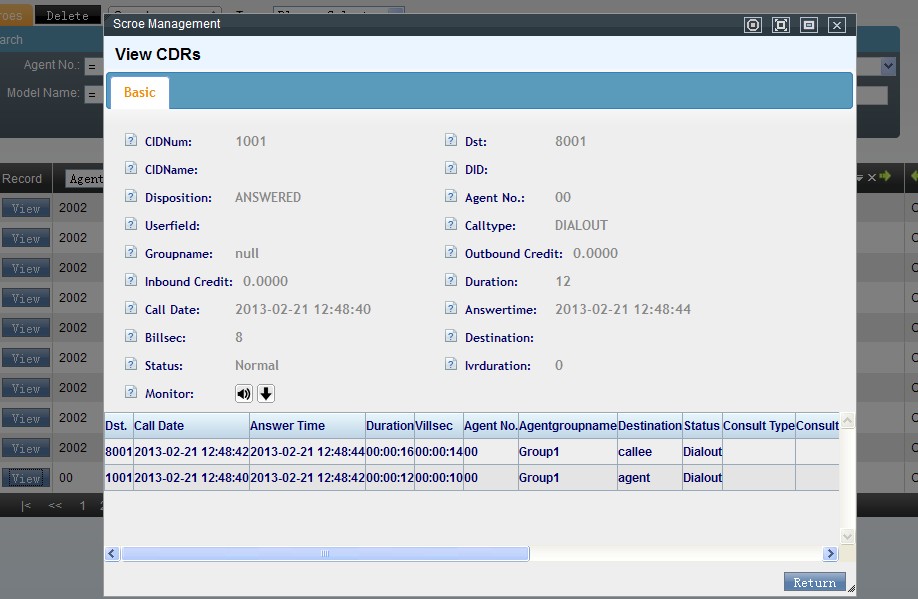The height and width of the screenshot is (599, 918).
Task: Click the help icon next to Disposition
Action: click(x=130, y=197)
